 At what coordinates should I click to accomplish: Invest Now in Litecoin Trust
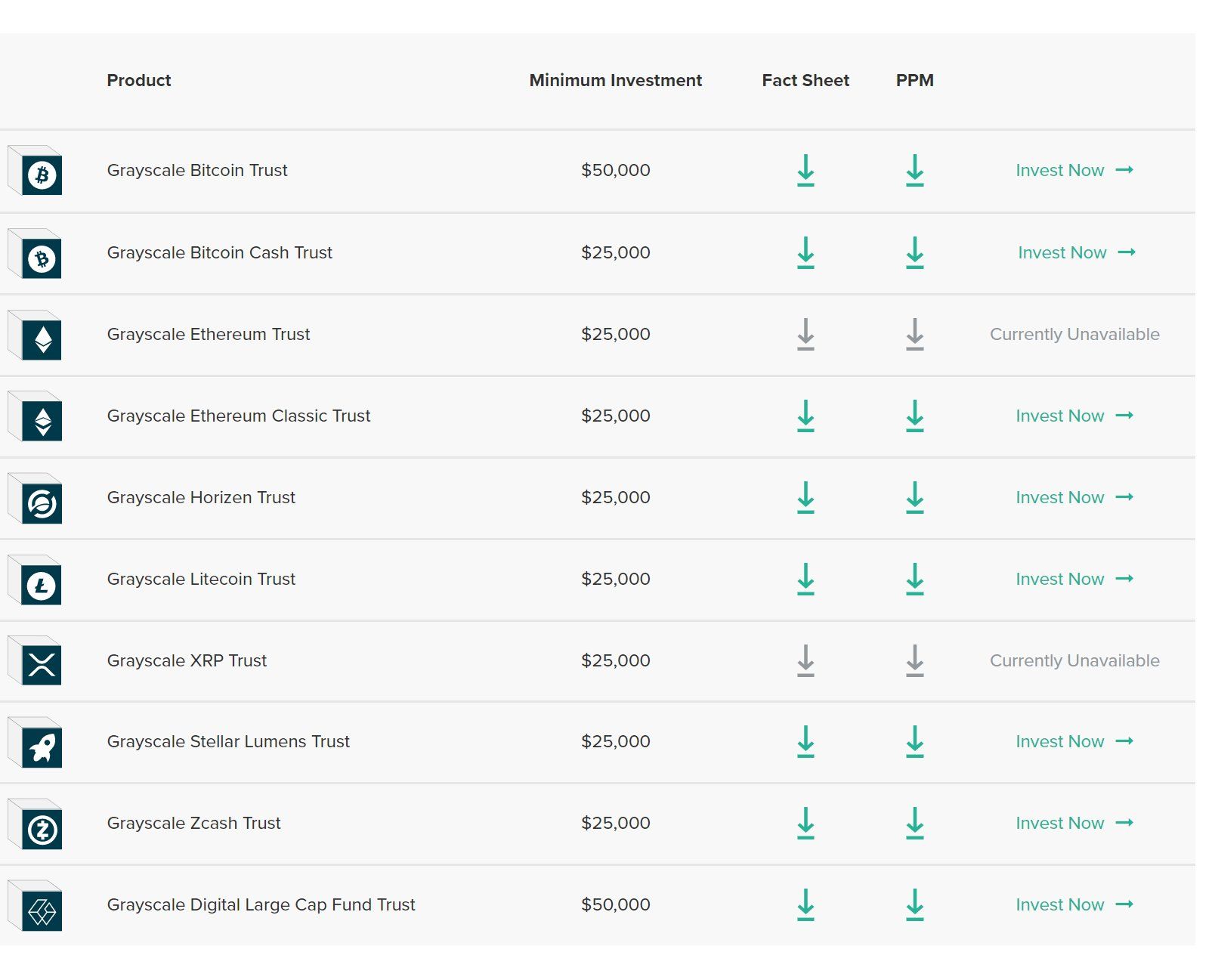coord(1074,579)
